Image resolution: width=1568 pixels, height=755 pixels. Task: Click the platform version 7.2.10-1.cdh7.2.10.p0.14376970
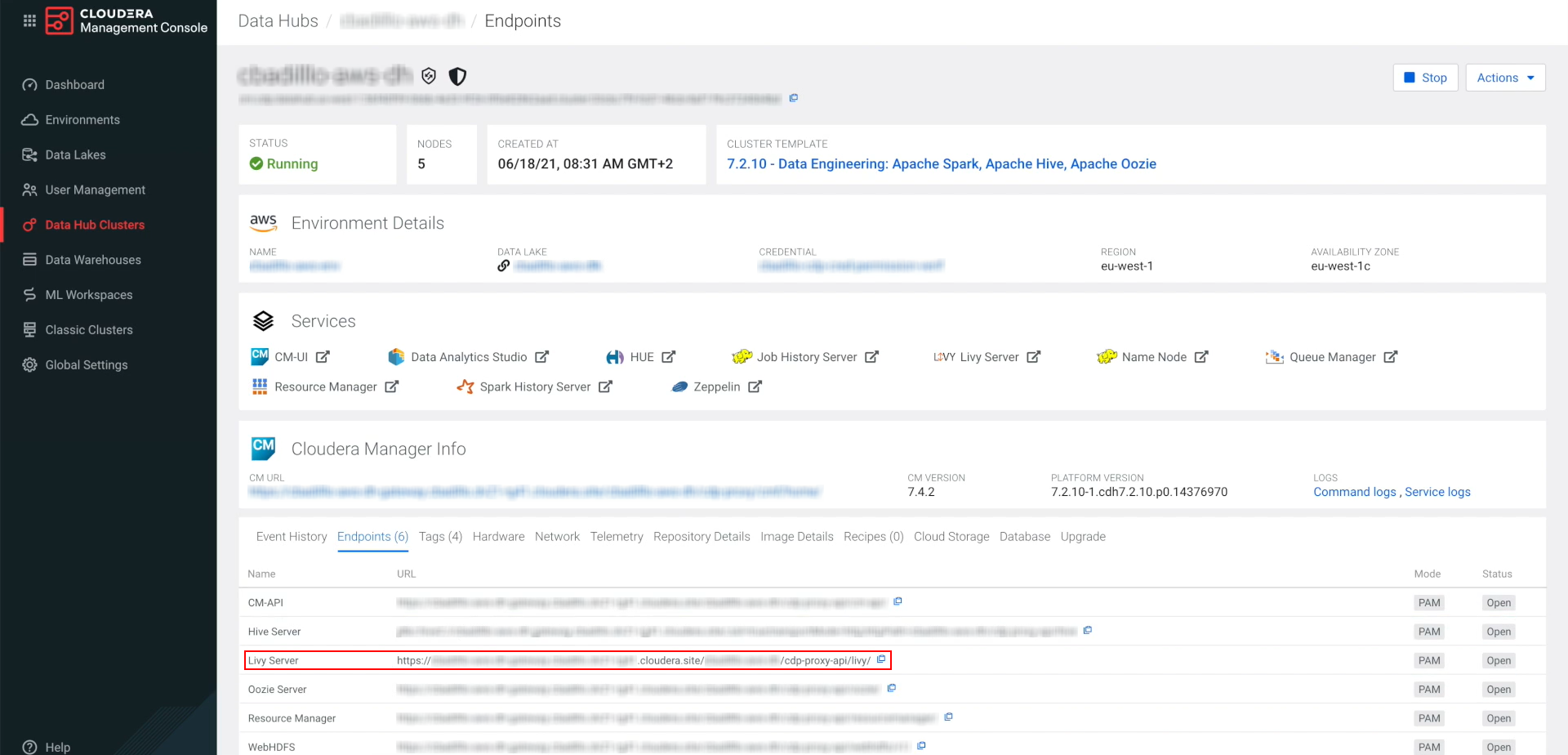1139,492
